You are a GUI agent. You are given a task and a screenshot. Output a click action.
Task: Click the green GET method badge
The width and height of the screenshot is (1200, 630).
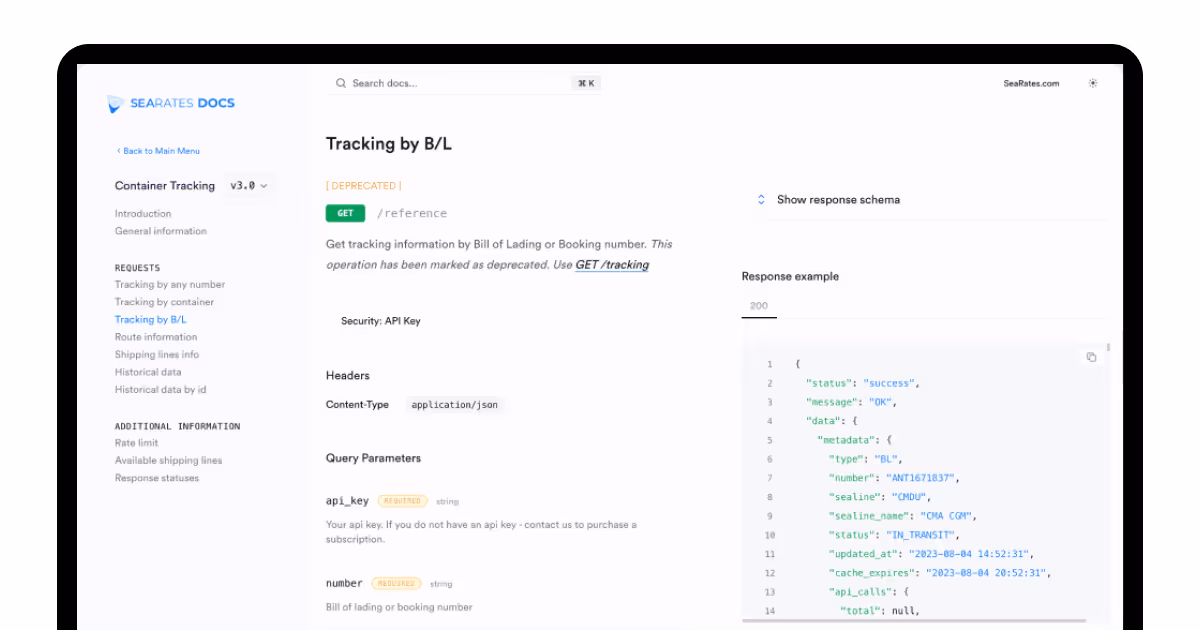345,213
